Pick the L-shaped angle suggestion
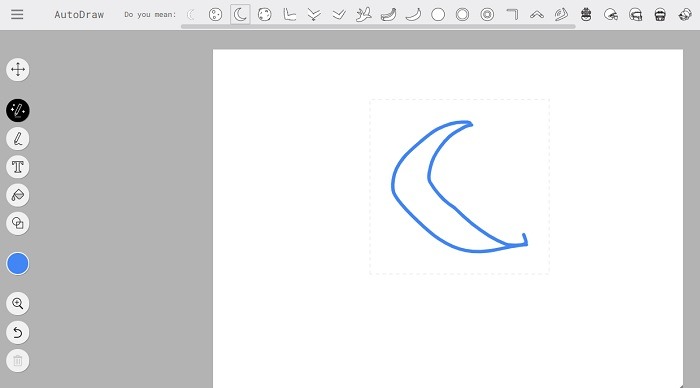Image resolution: width=700 pixels, height=388 pixels. pos(290,15)
